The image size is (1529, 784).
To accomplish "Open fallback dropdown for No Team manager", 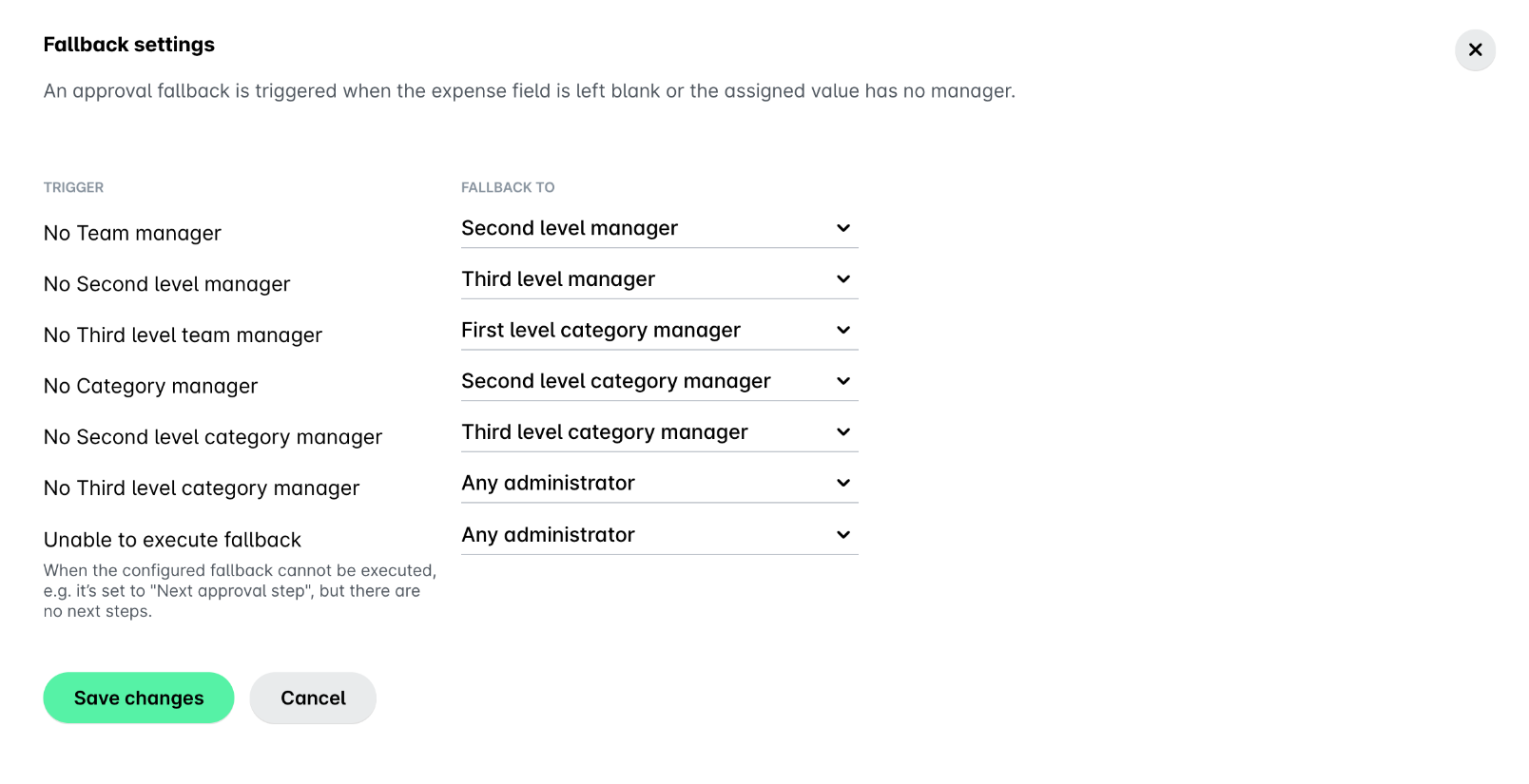I will point(659,228).
